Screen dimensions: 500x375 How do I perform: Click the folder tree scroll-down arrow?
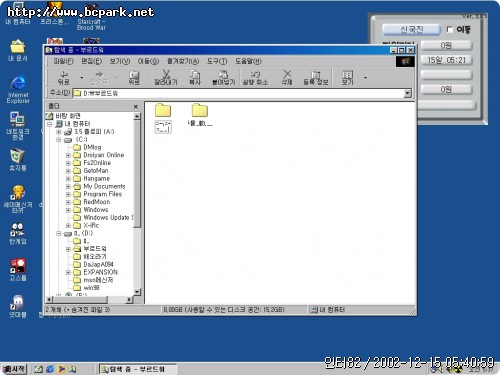point(137,292)
